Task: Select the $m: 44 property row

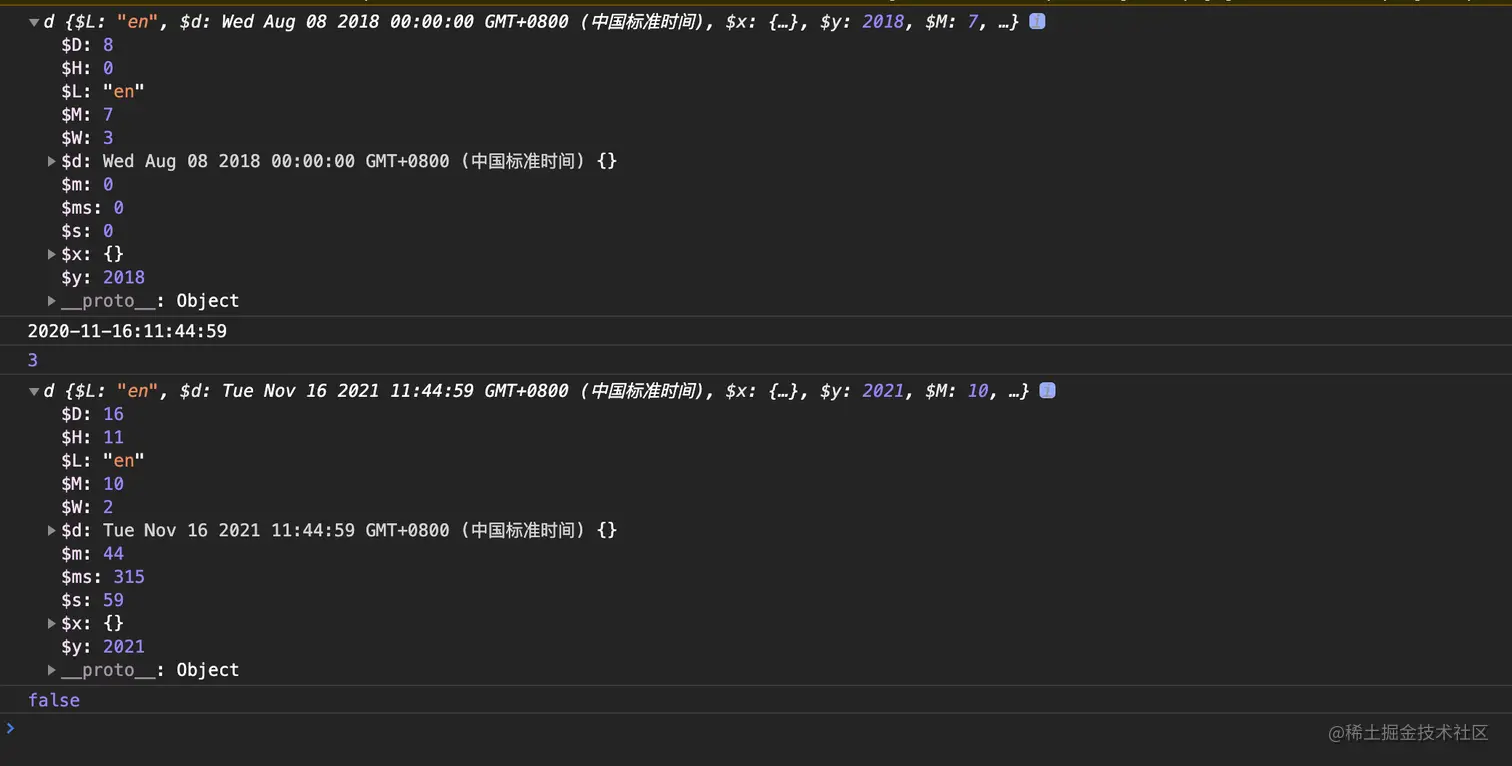Action: point(92,553)
